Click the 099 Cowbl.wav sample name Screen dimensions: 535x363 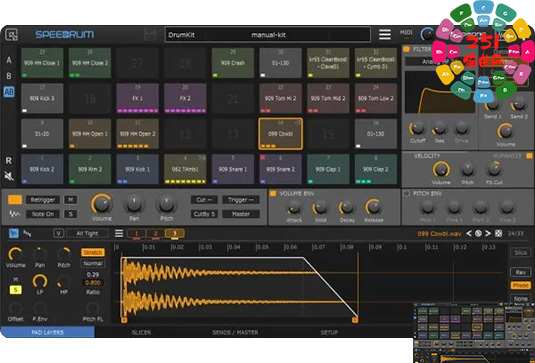[439, 234]
